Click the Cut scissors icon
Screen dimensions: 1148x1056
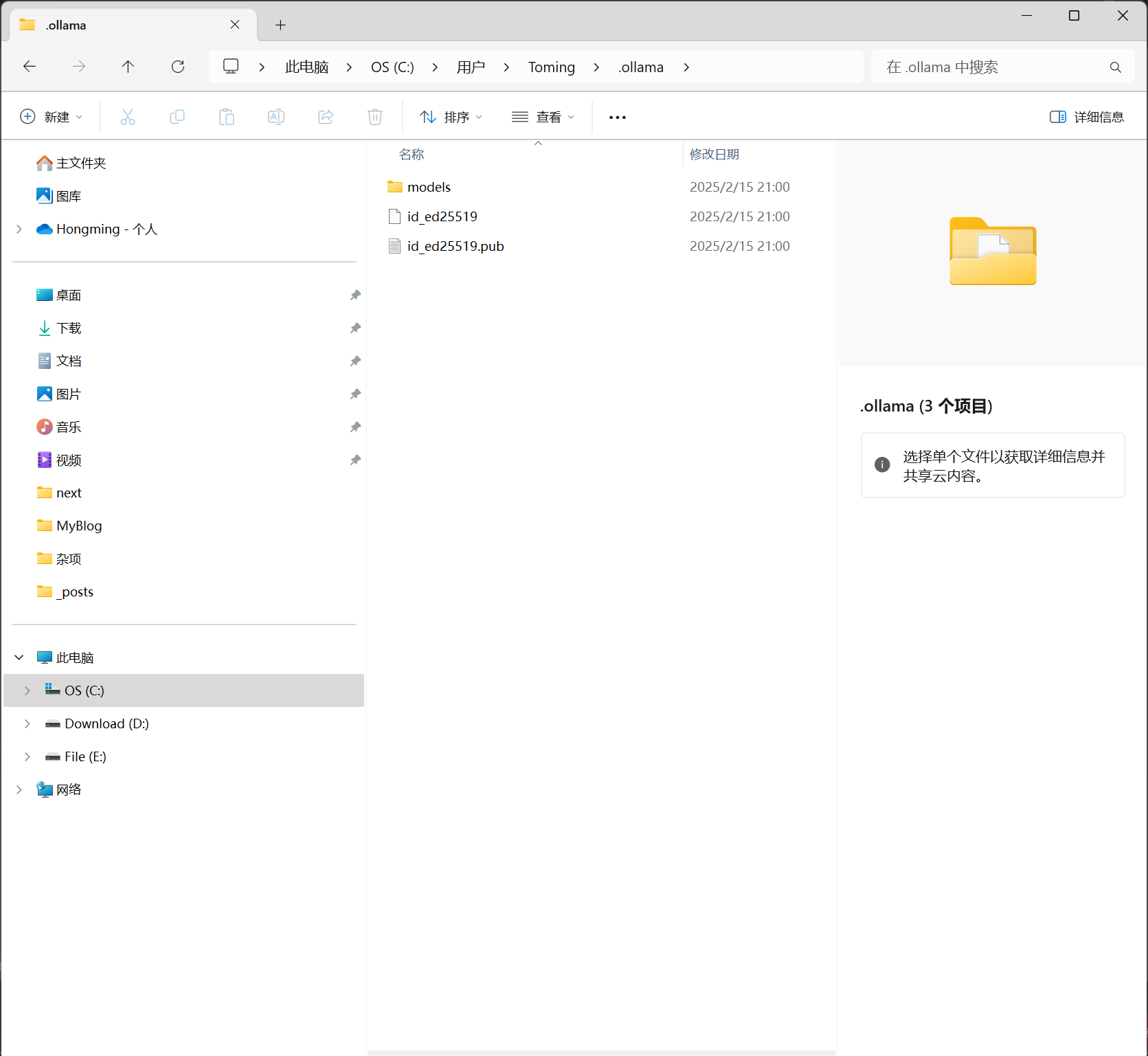tap(128, 117)
